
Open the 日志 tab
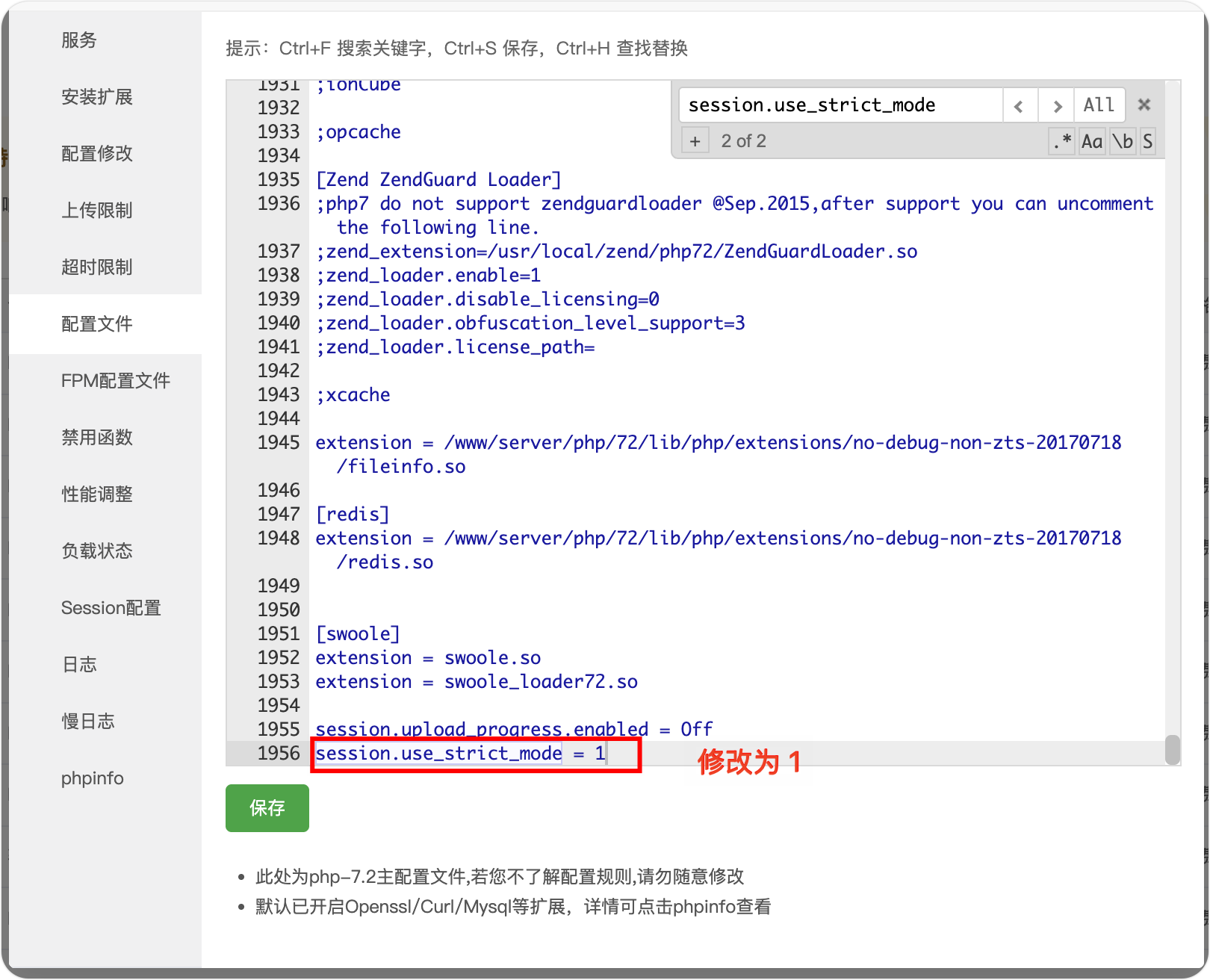click(x=105, y=665)
